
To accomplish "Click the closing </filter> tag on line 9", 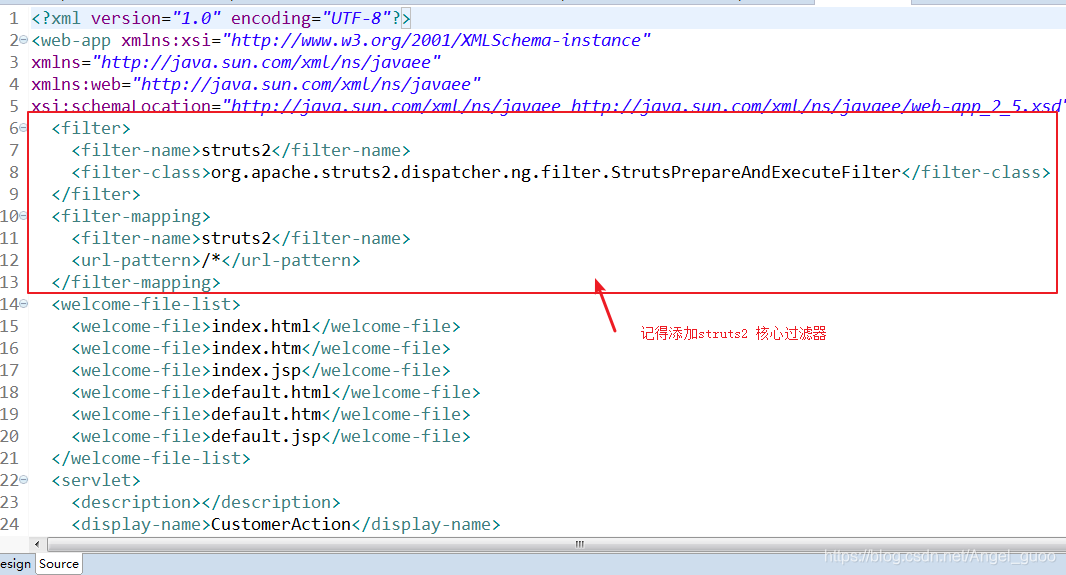I will coord(96,194).
